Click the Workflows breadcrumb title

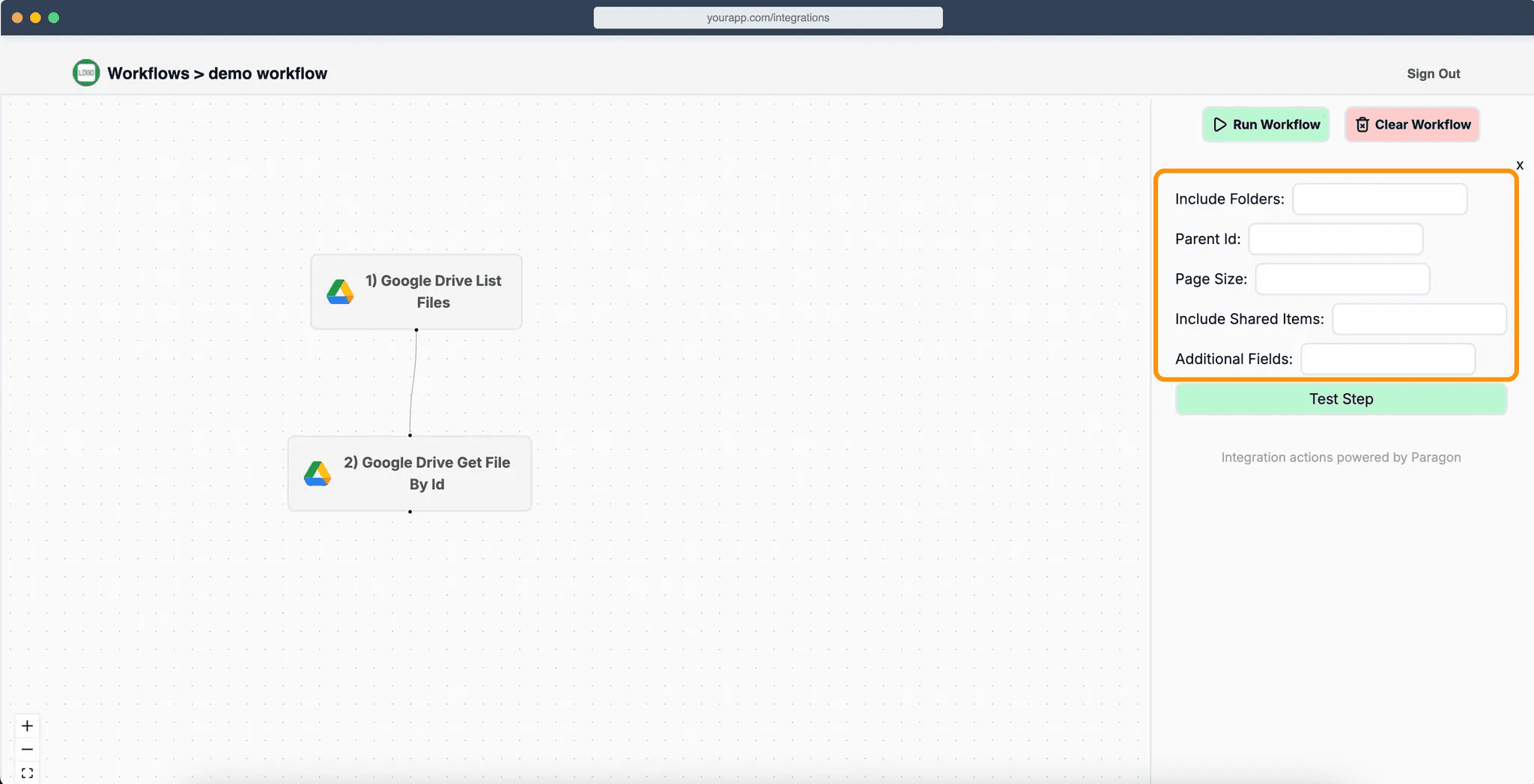pyautogui.click(x=148, y=73)
